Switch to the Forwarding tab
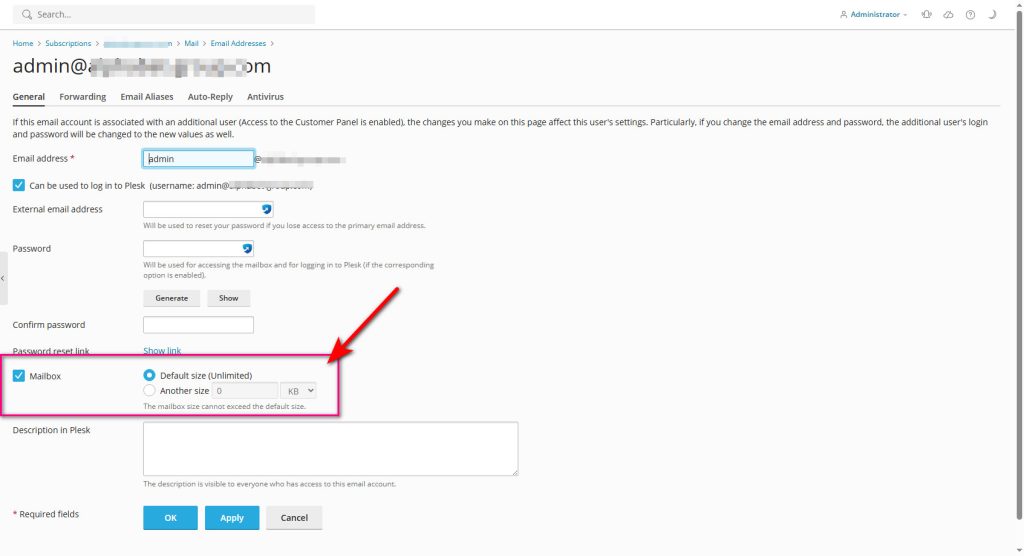The image size is (1024, 556). click(82, 97)
